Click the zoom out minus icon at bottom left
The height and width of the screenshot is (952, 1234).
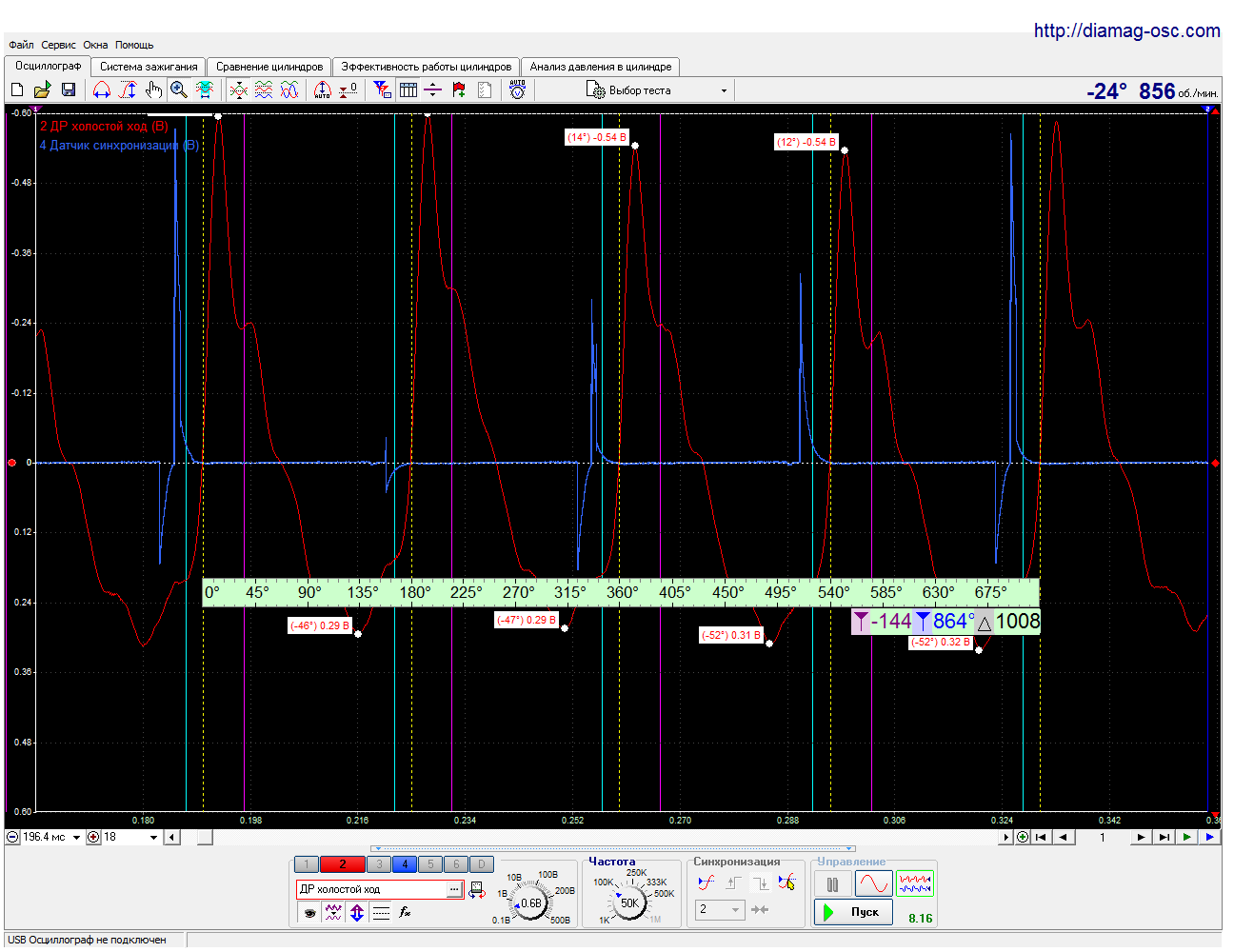coord(12,837)
